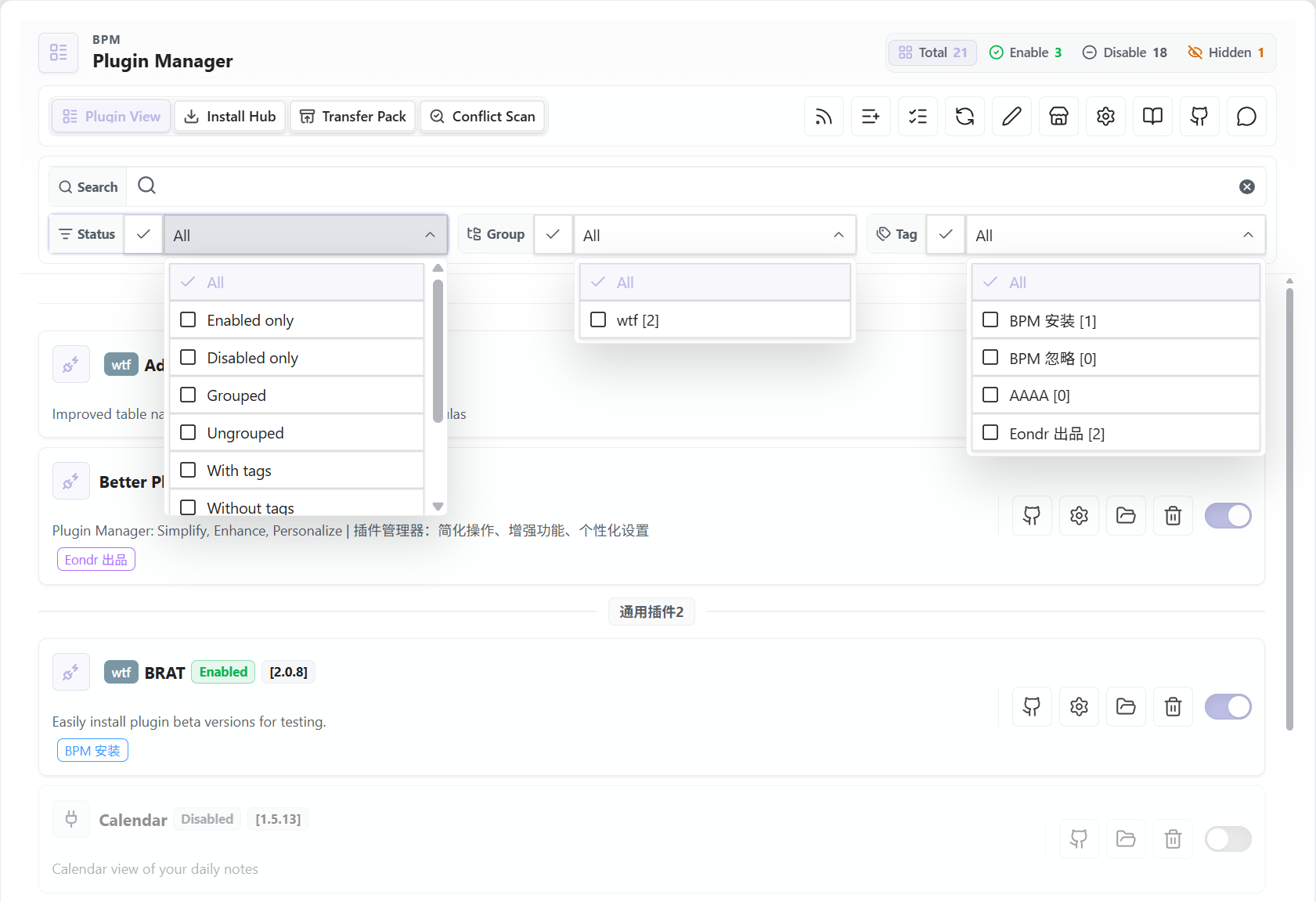Open settings for Better Plugins Manager
Image resolution: width=1316 pixels, height=902 pixels.
point(1079,515)
